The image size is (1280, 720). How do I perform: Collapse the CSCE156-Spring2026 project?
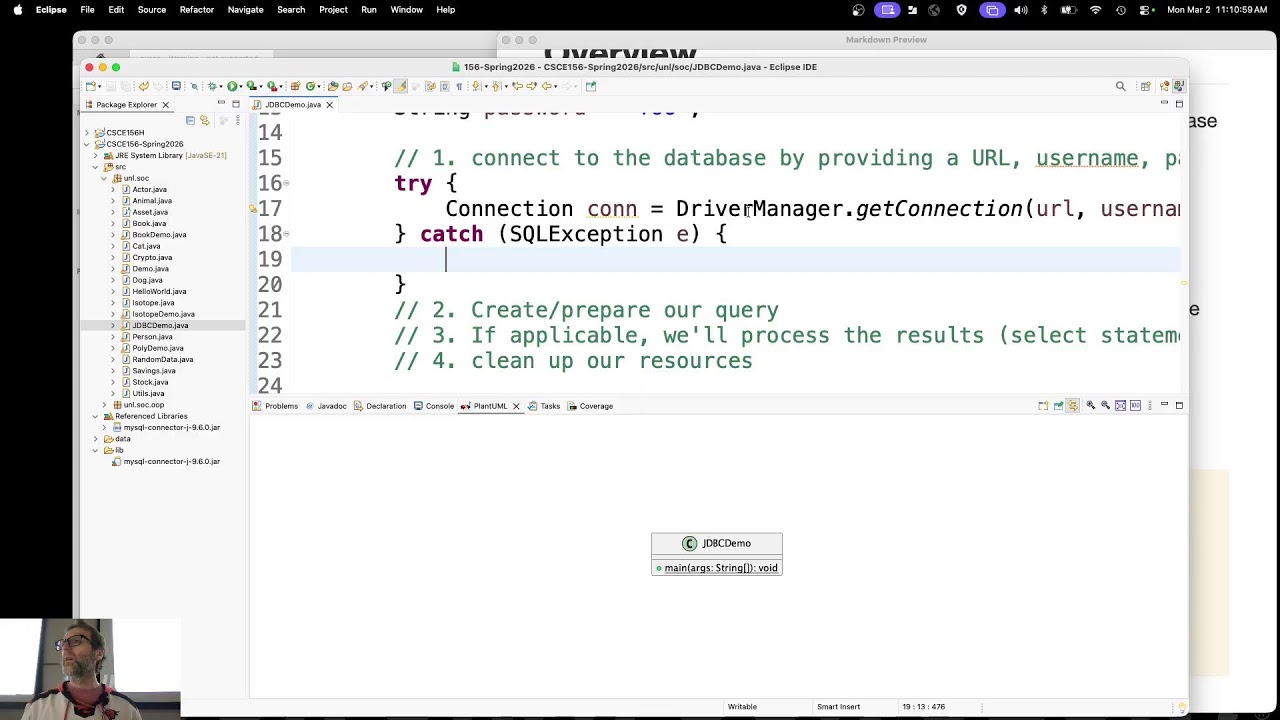(x=87, y=144)
